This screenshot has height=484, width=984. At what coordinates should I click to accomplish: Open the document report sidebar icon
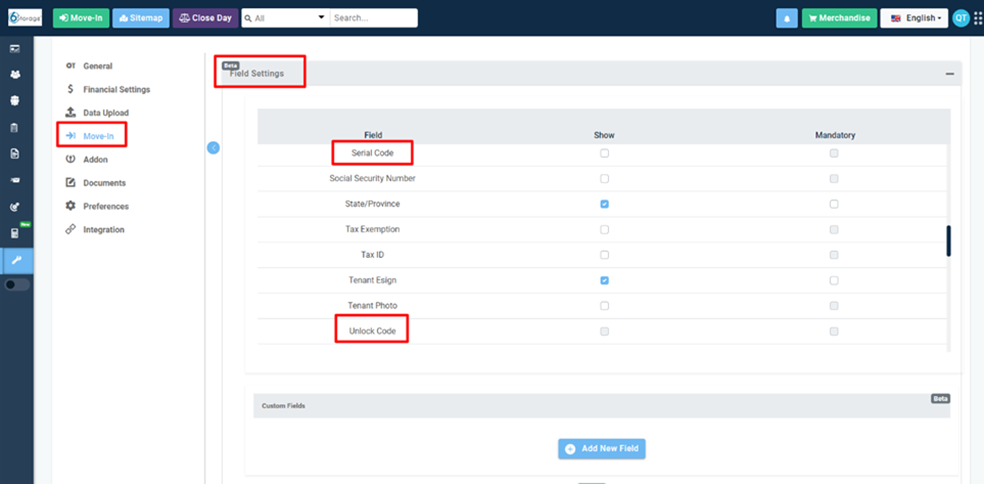15,154
